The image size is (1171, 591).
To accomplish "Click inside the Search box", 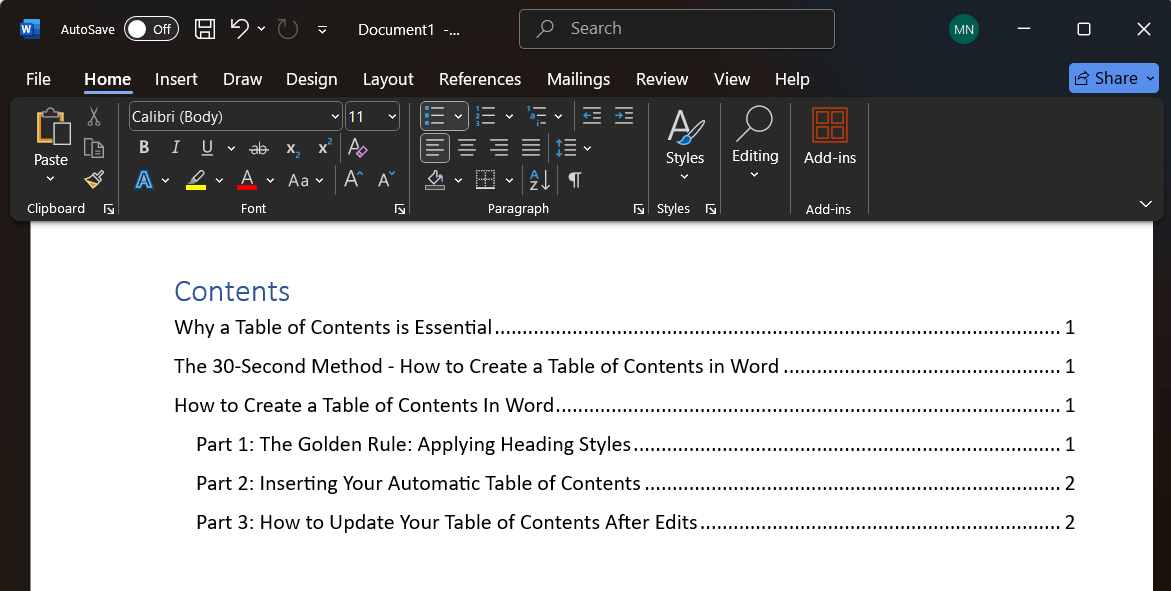I will 676,29.
